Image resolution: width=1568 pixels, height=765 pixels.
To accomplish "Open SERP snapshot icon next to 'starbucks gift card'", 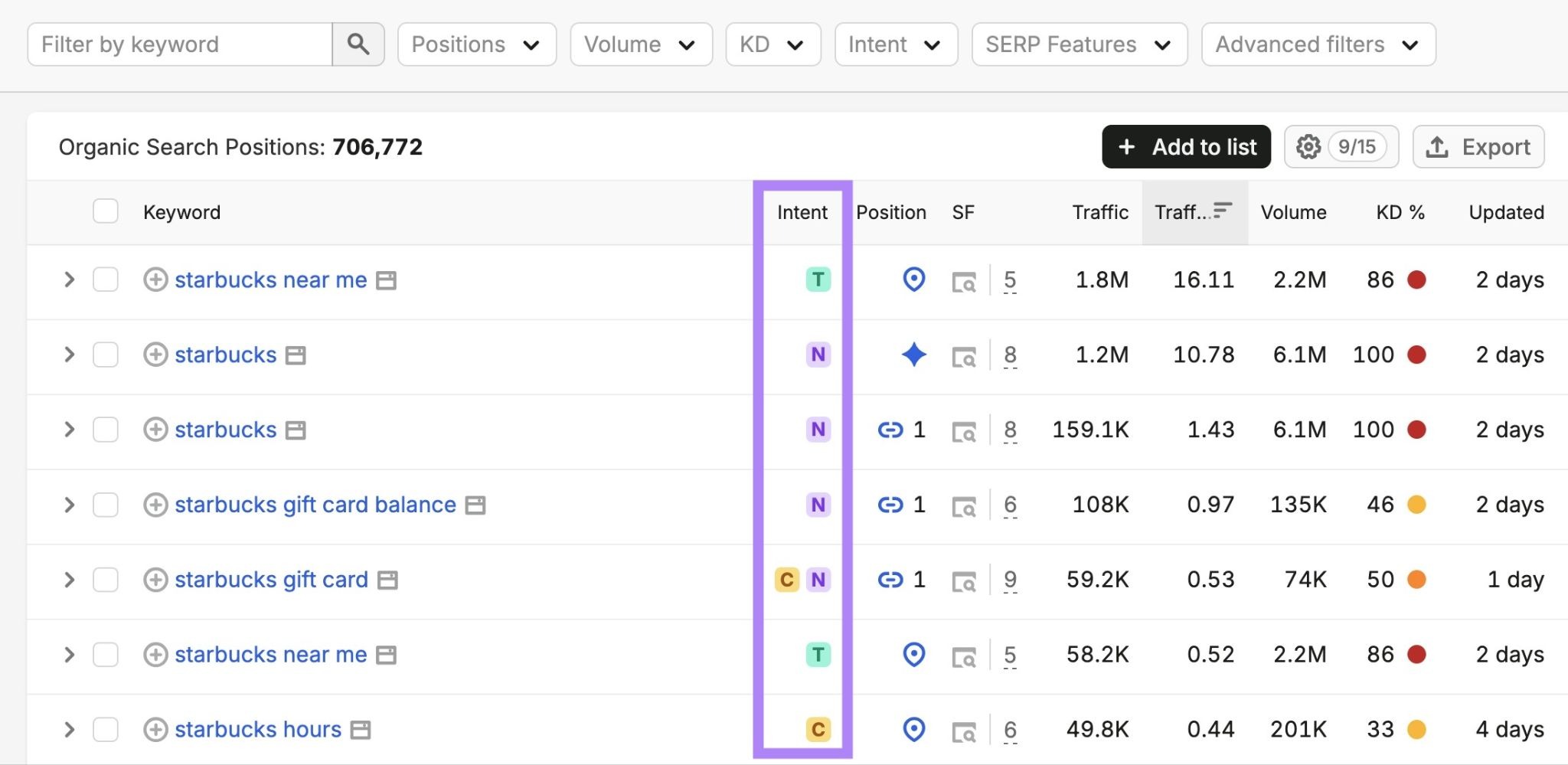I will (388, 580).
